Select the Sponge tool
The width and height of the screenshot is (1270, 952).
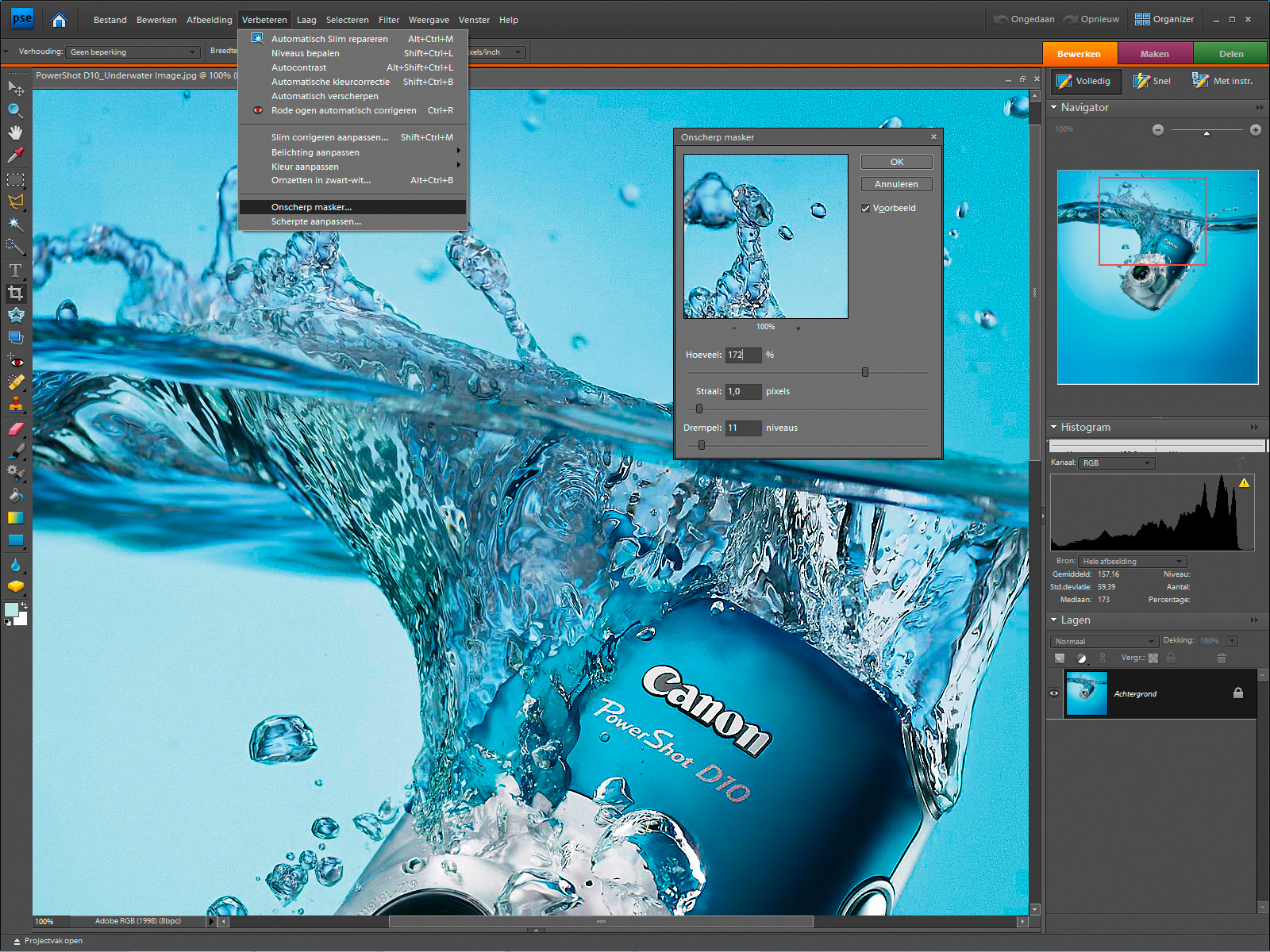point(15,587)
